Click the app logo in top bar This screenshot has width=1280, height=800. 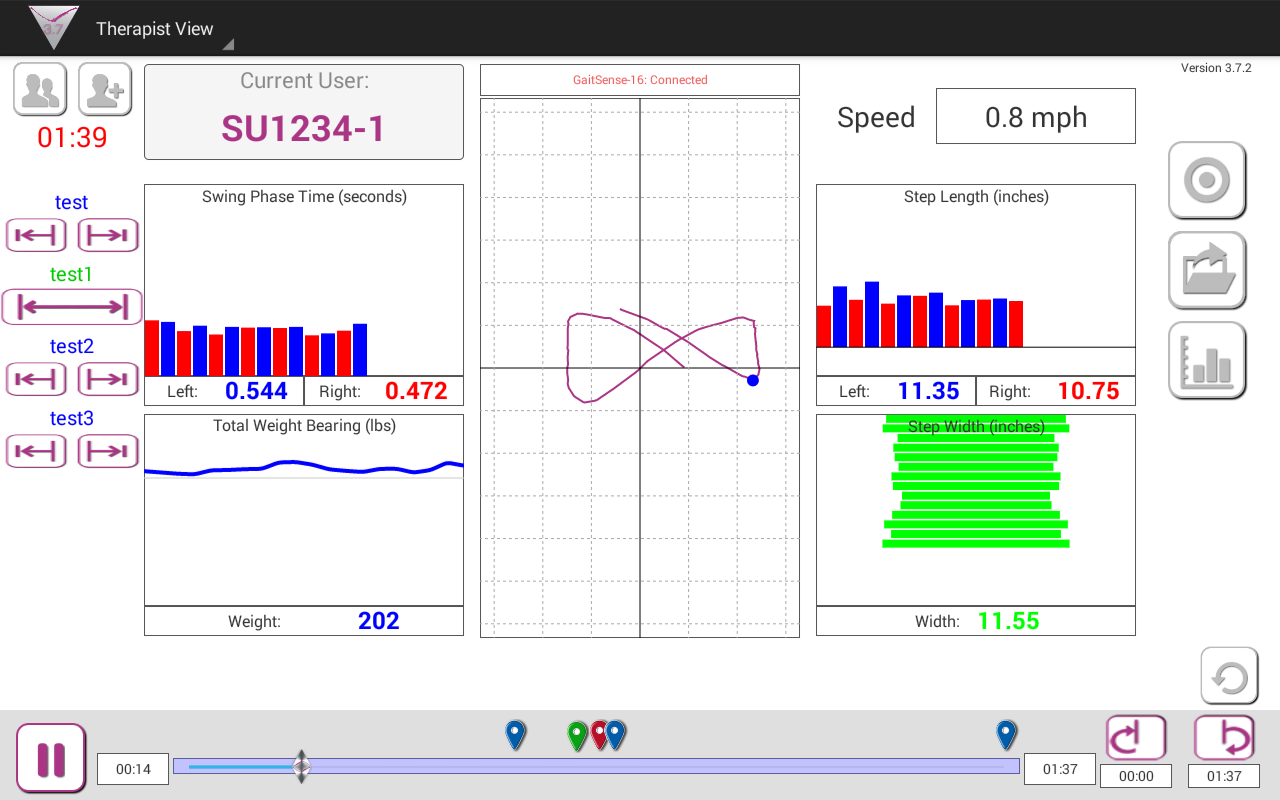click(x=53, y=27)
